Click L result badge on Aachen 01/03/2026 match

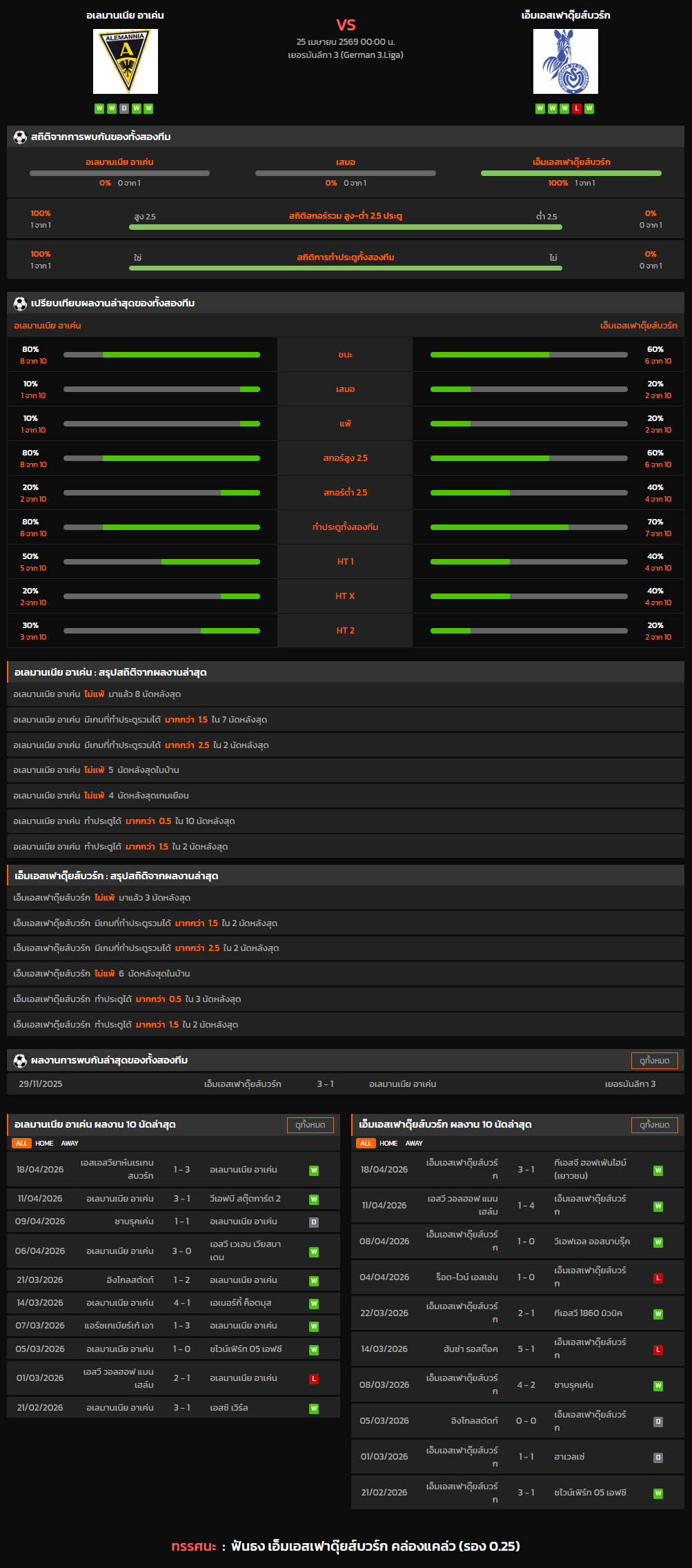(314, 1379)
